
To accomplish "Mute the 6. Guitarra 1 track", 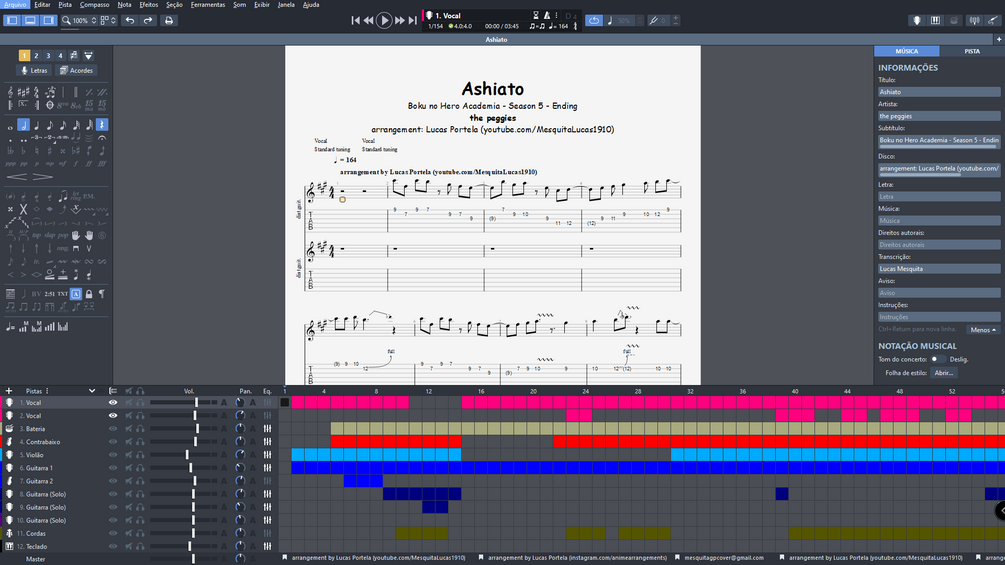I will point(129,468).
